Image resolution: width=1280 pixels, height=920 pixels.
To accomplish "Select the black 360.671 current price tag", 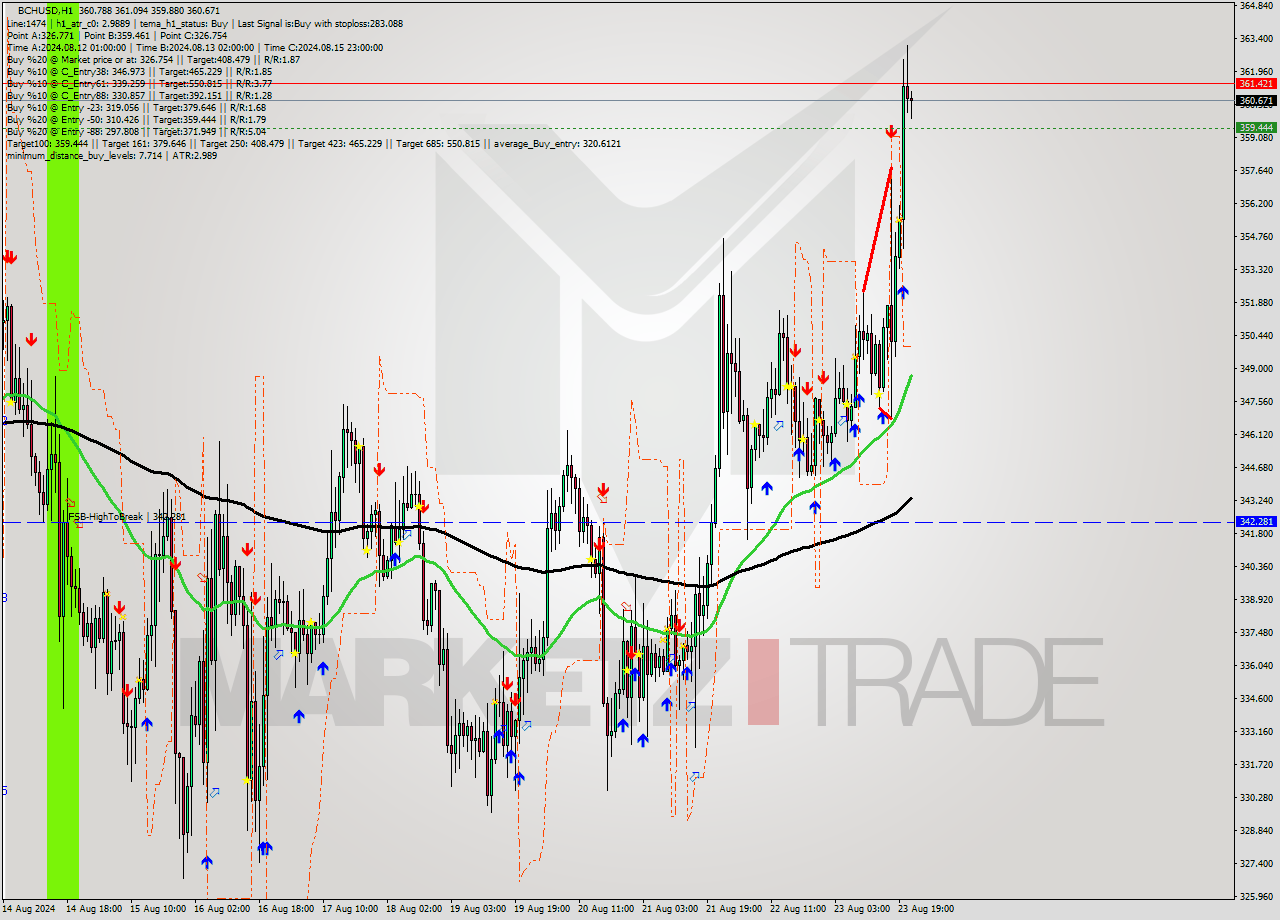I will [x=1255, y=100].
